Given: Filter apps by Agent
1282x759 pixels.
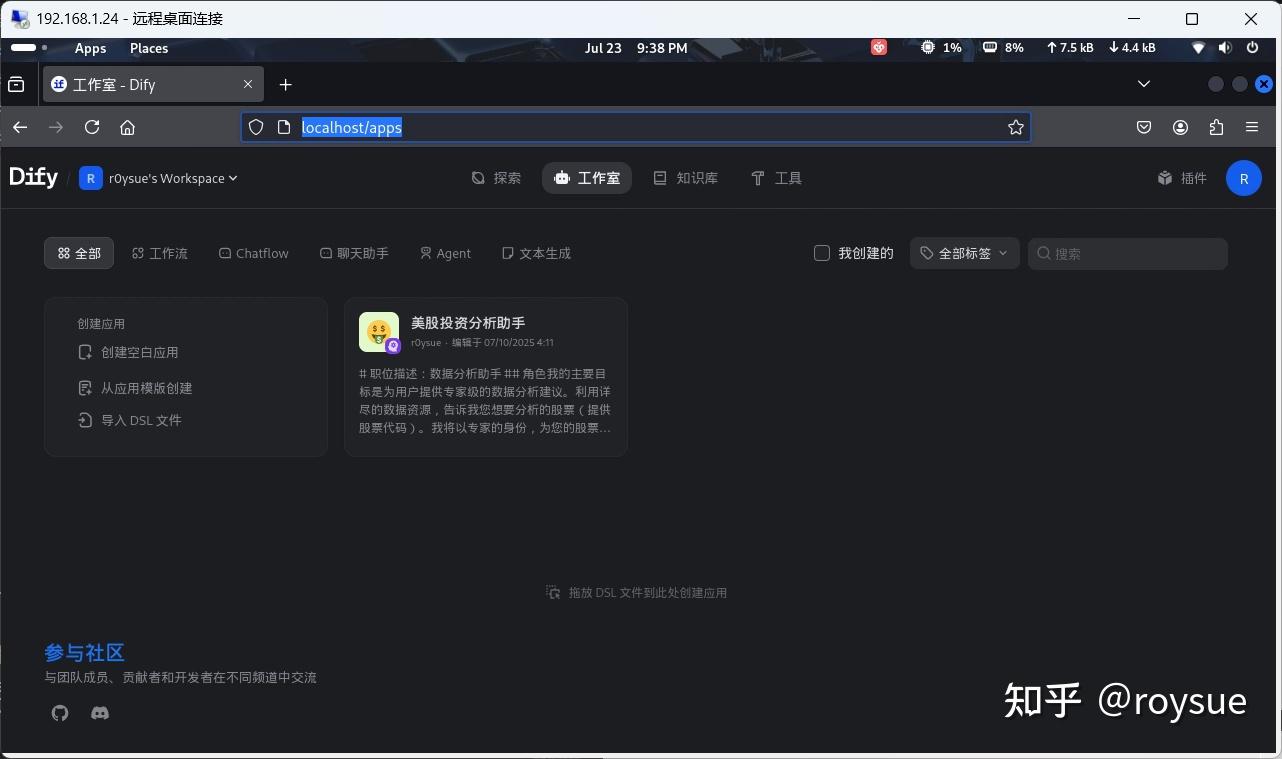Looking at the screenshot, I should click(445, 253).
